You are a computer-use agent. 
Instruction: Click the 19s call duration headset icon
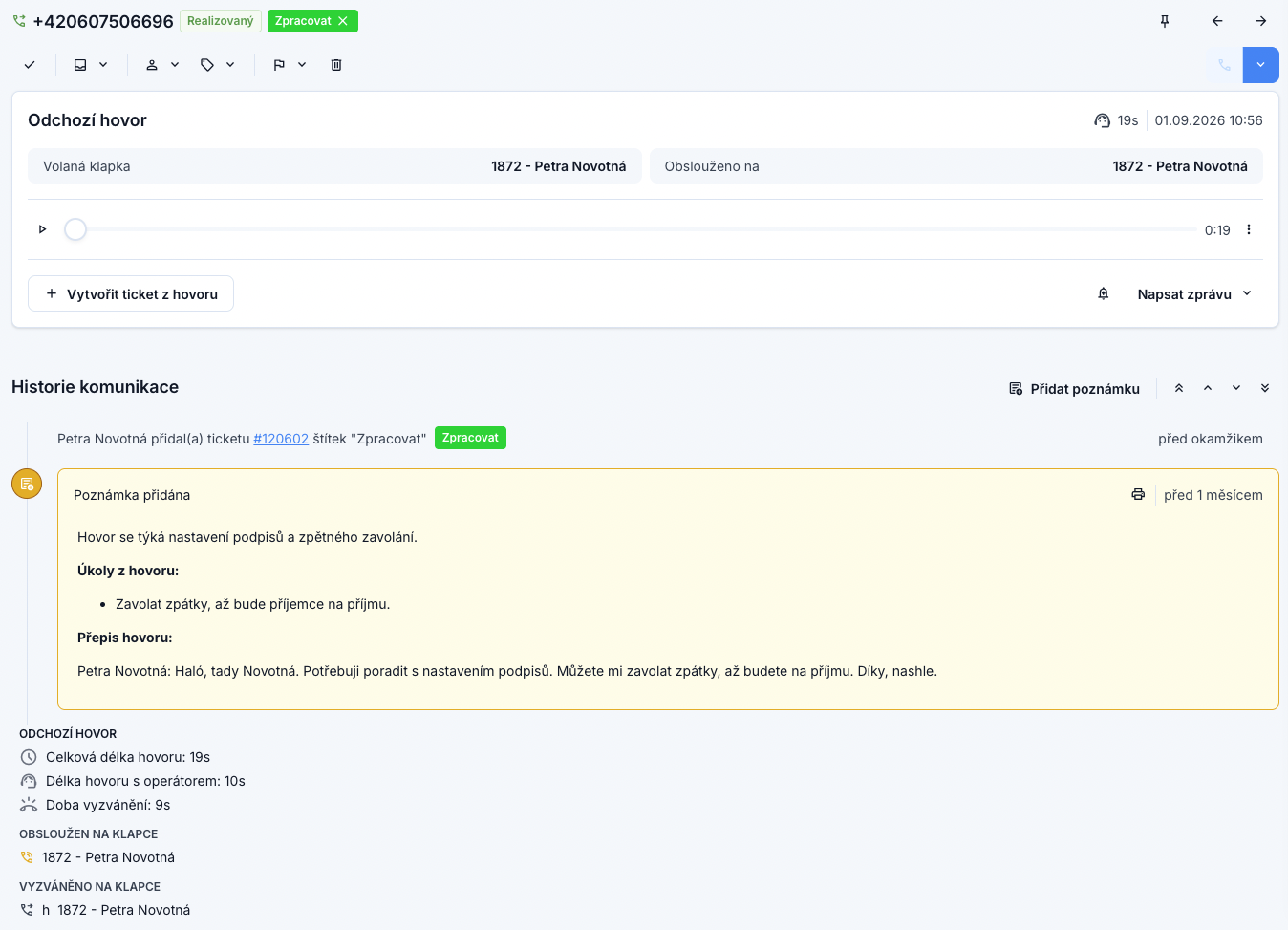(1103, 120)
